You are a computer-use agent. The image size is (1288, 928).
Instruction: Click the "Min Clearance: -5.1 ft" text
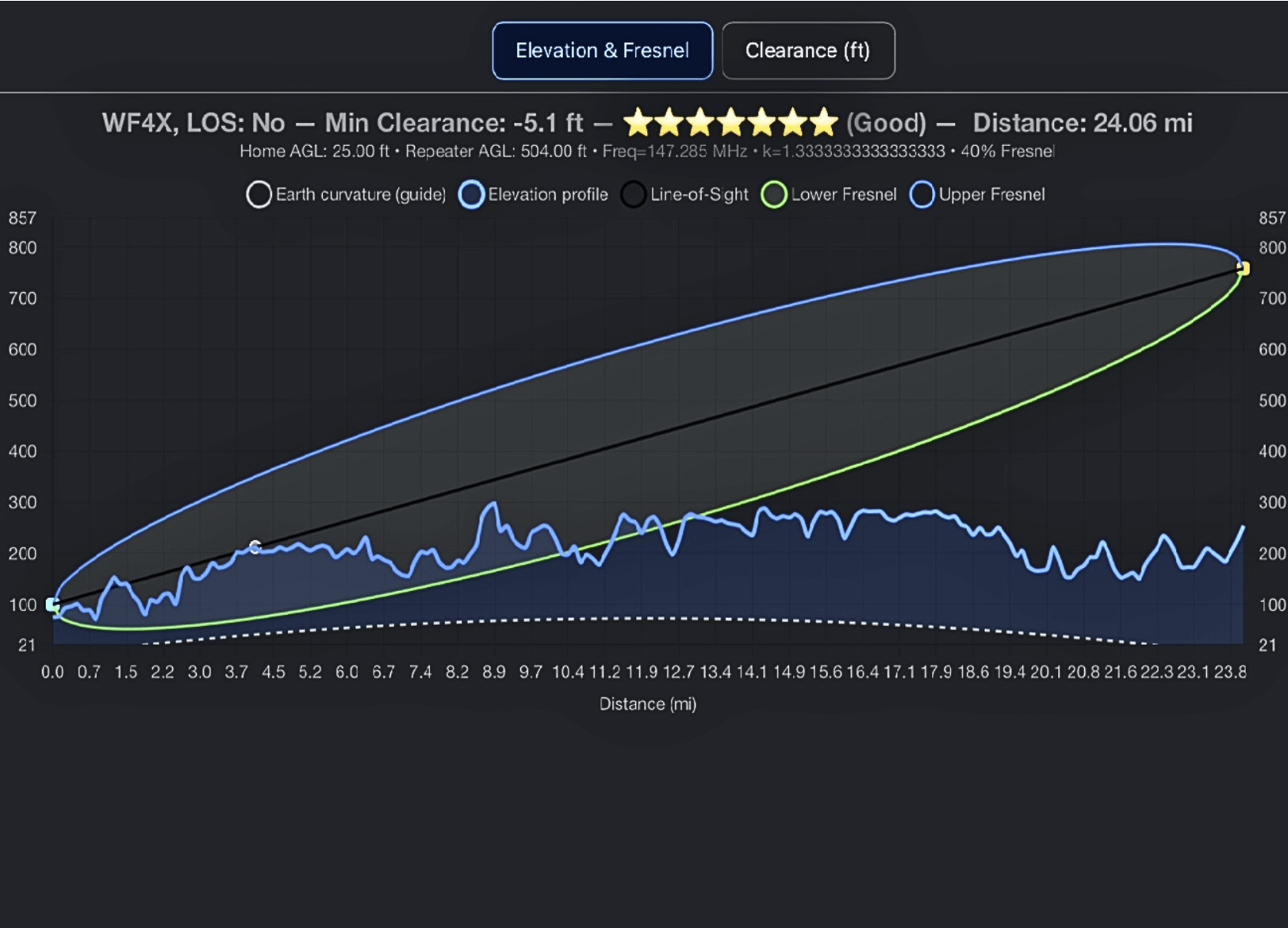click(454, 123)
